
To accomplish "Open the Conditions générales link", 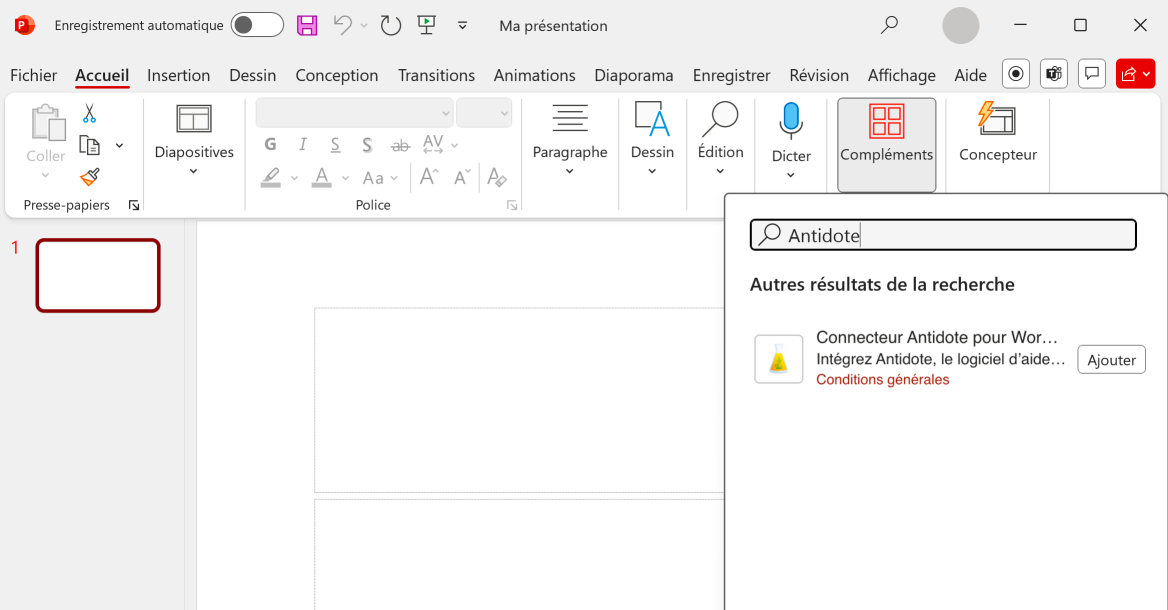I will click(882, 380).
